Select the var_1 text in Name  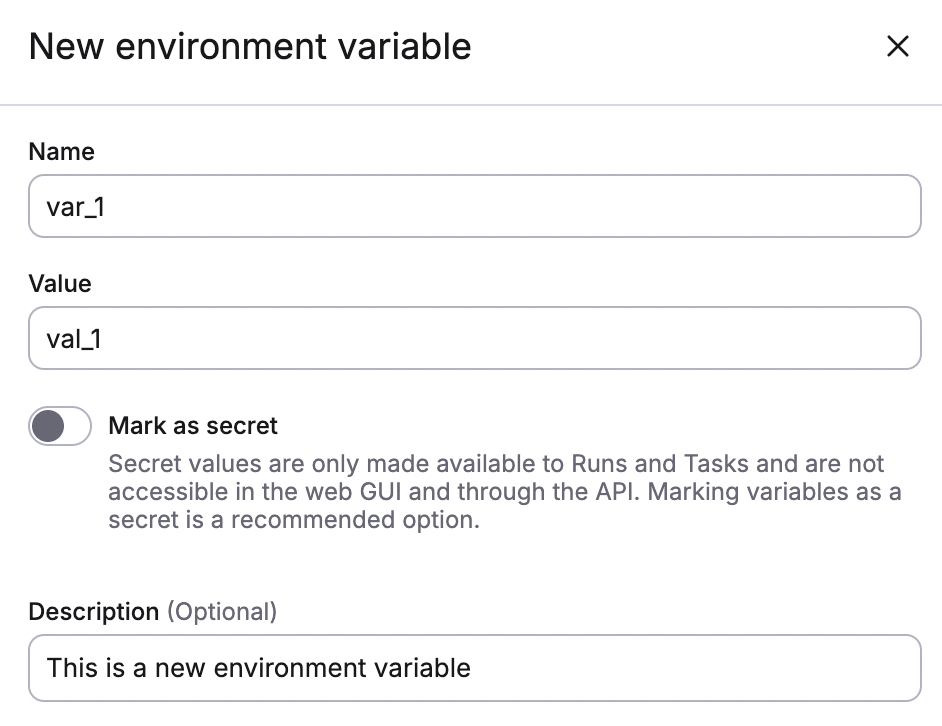click(x=73, y=205)
